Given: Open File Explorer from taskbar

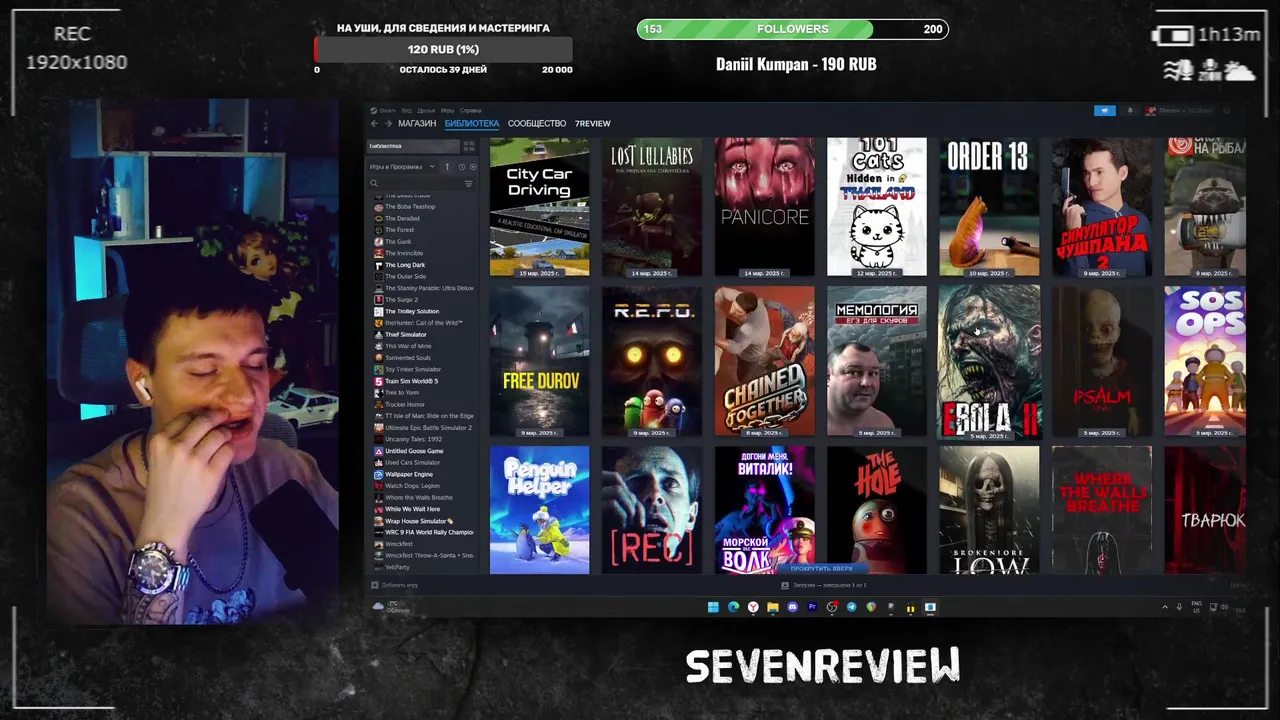Looking at the screenshot, I should (773, 607).
